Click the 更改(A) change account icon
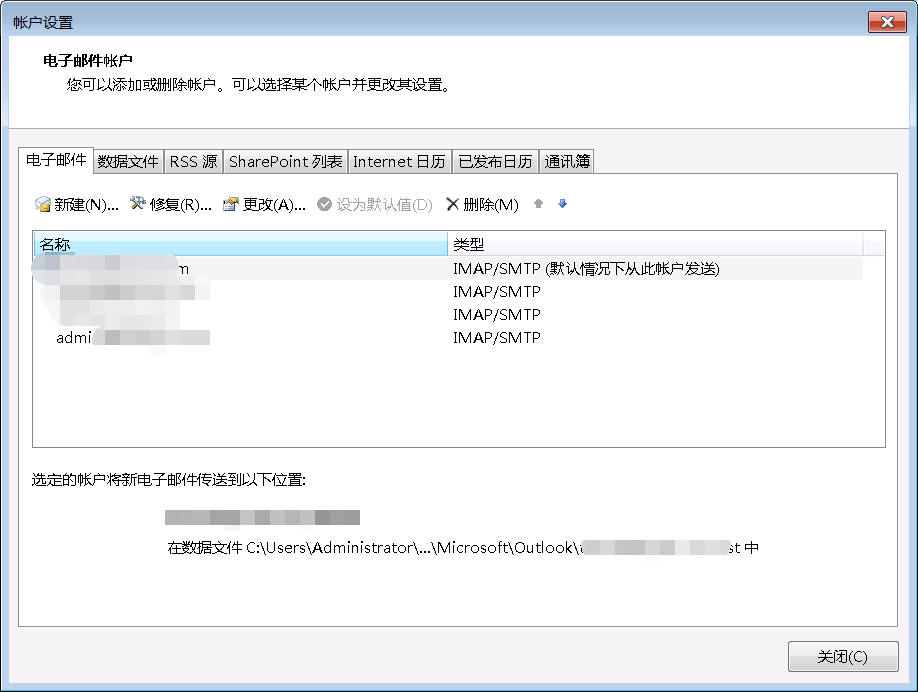918x692 pixels. tap(231, 204)
